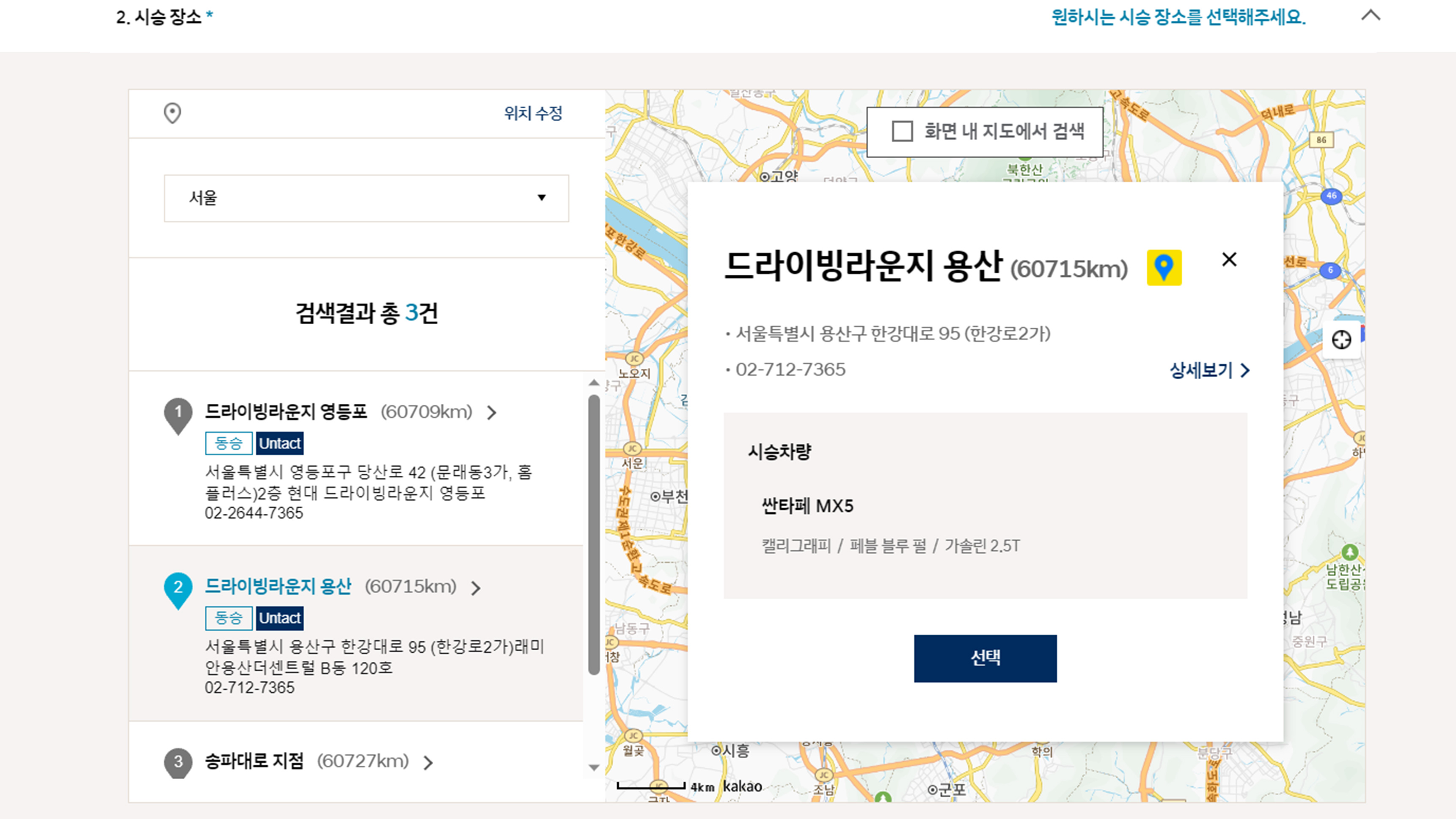The width and height of the screenshot is (1456, 819).
Task: Collapse the 시승 장소 section chevron
Action: coord(1370,16)
